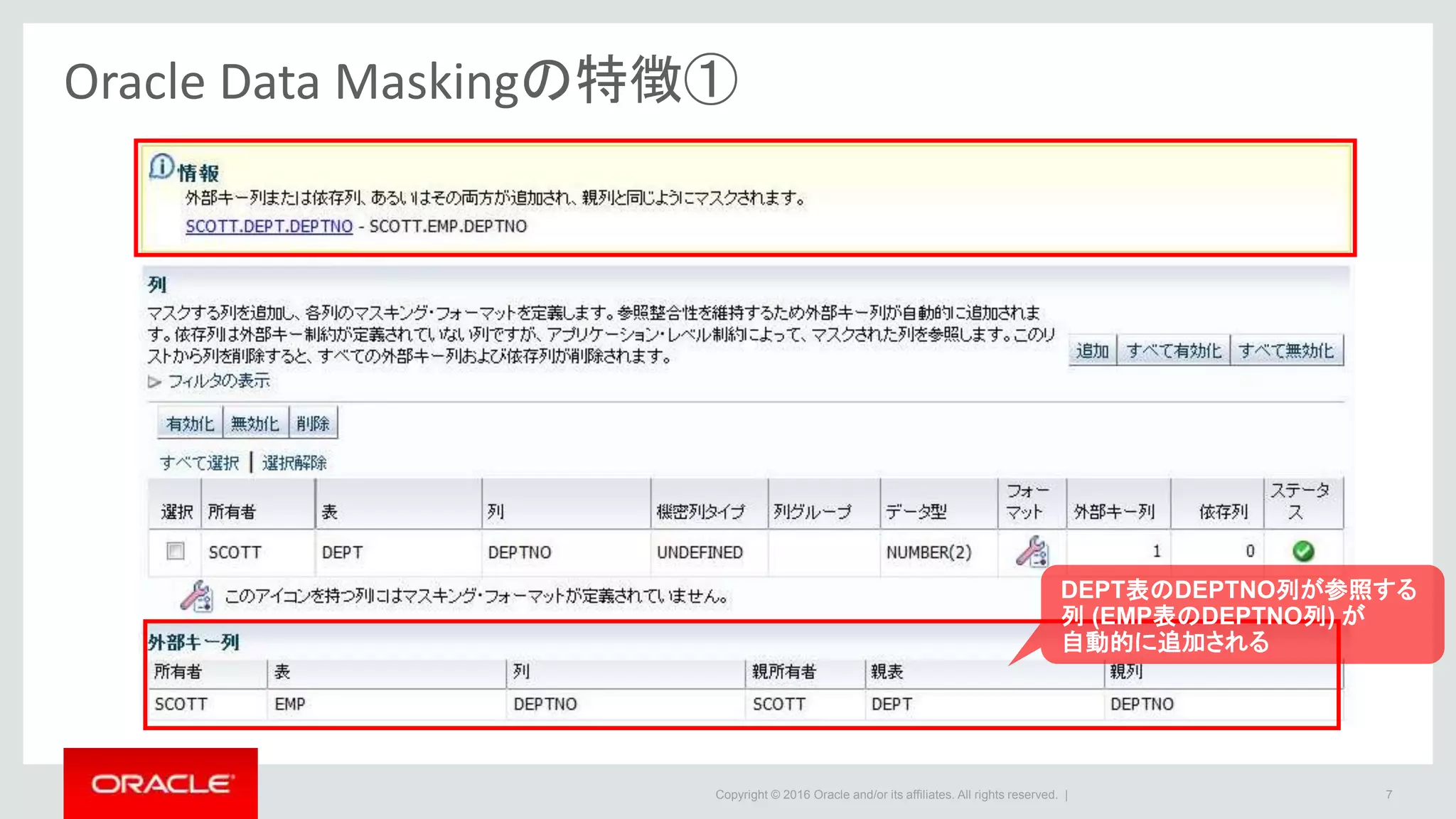
Task: Click the foreign key count value 1
Action: (x=1157, y=551)
